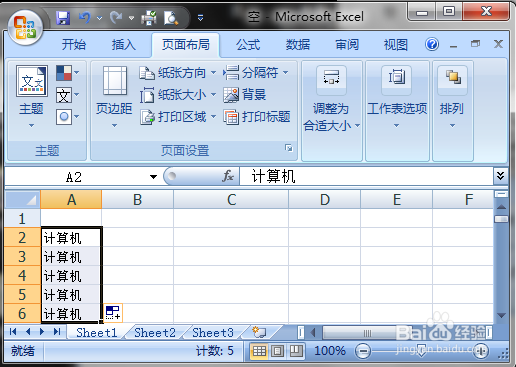The image size is (516, 367).
Task: Customize Quick Access Toolbar dropdown
Action: [200, 18]
